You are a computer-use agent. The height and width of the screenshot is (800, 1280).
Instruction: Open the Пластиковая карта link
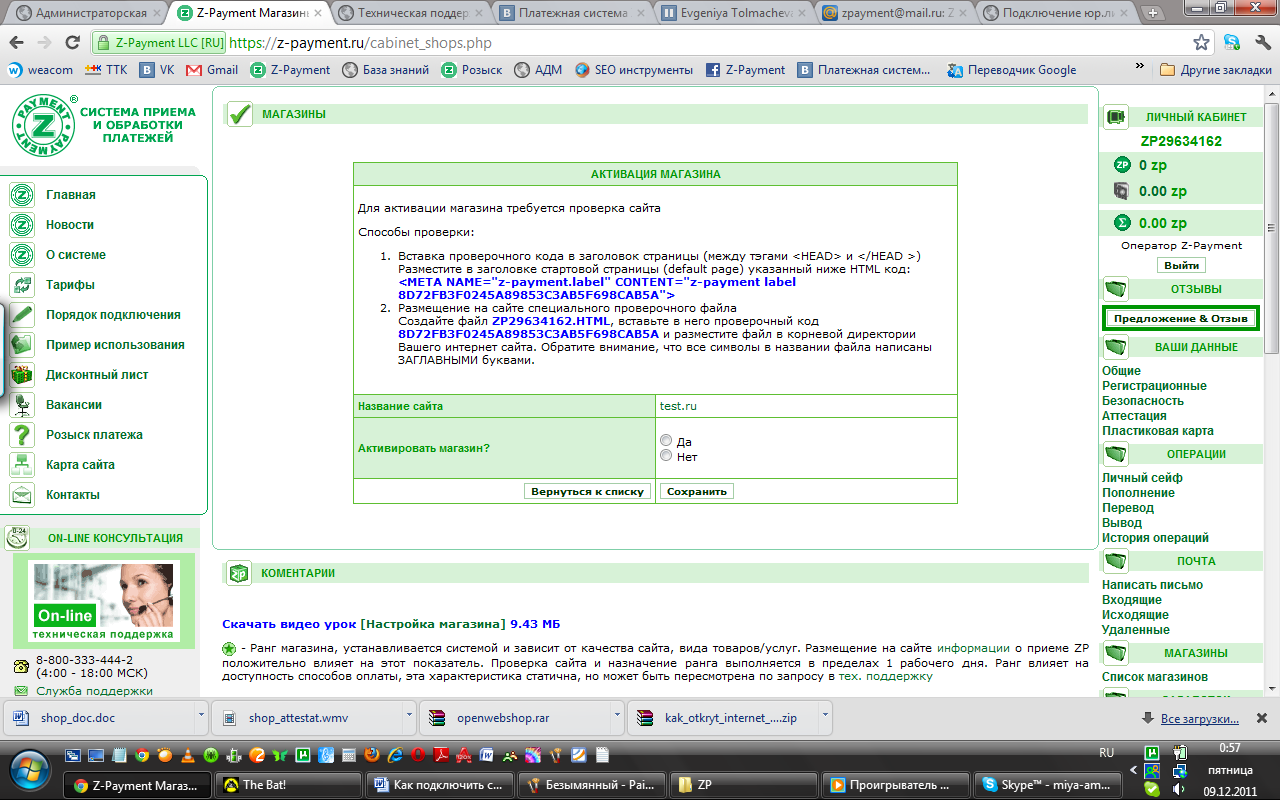coord(1158,431)
